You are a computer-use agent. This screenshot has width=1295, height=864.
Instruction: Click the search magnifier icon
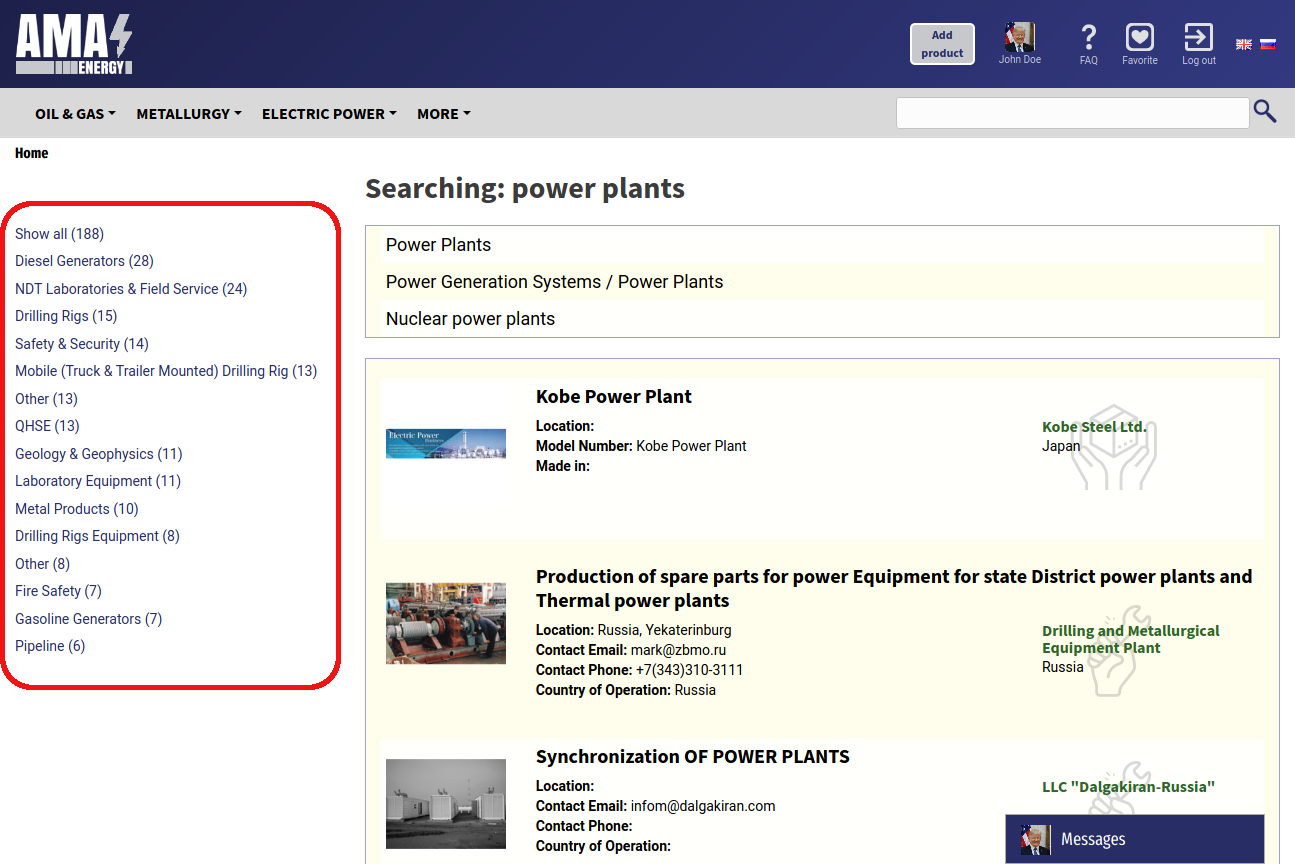tap(1265, 112)
